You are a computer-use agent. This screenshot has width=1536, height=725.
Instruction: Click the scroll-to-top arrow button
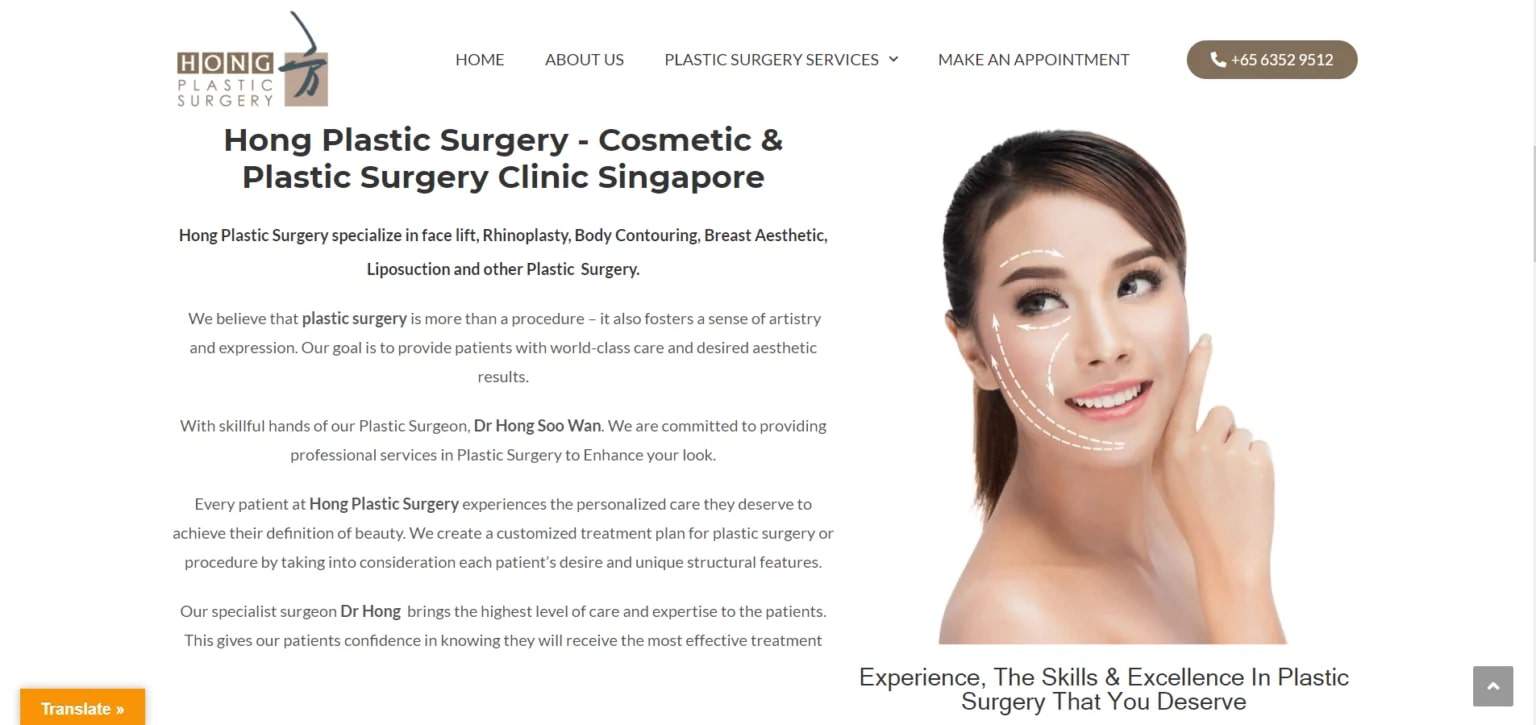point(1493,686)
